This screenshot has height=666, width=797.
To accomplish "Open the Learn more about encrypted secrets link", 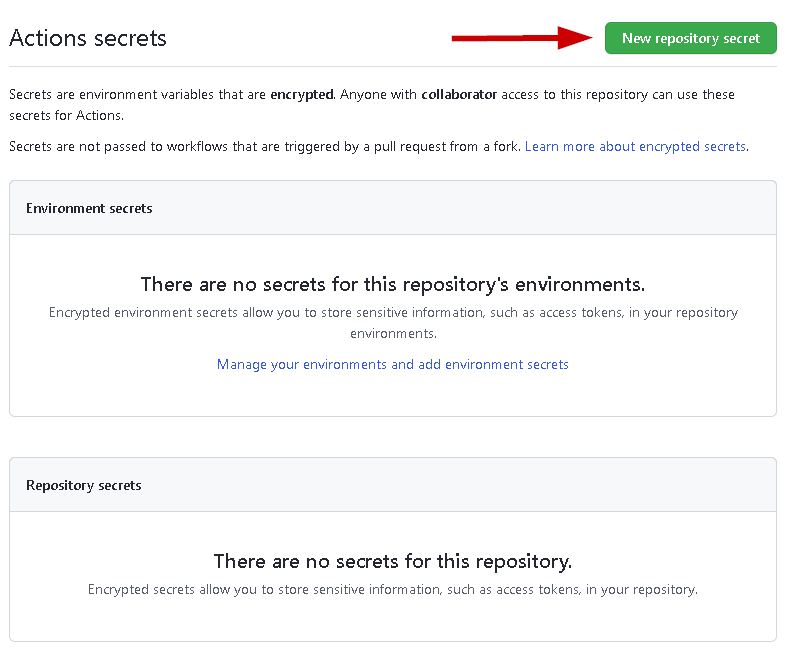I will click(x=635, y=146).
